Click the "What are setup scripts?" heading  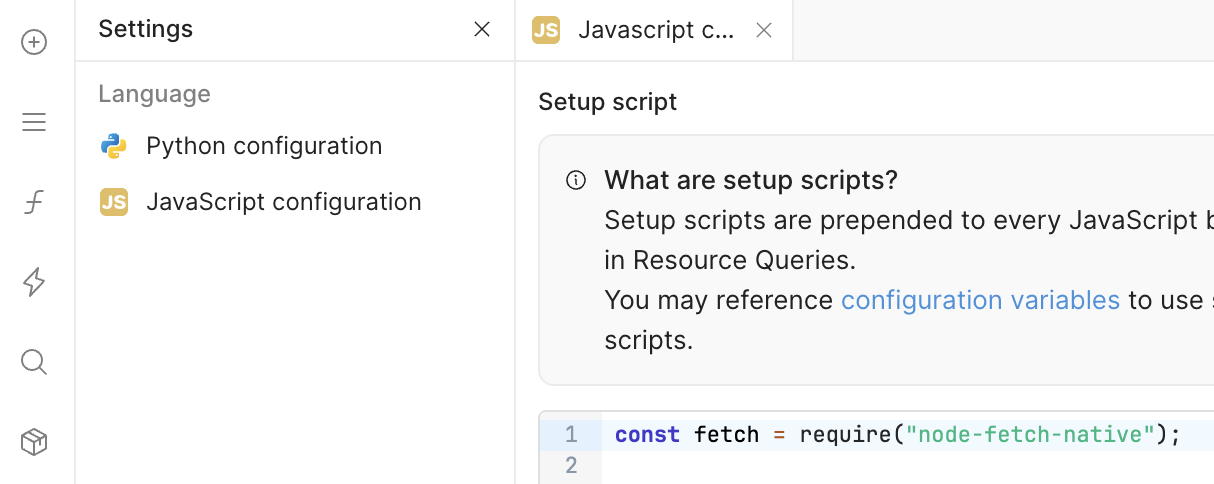(x=751, y=181)
